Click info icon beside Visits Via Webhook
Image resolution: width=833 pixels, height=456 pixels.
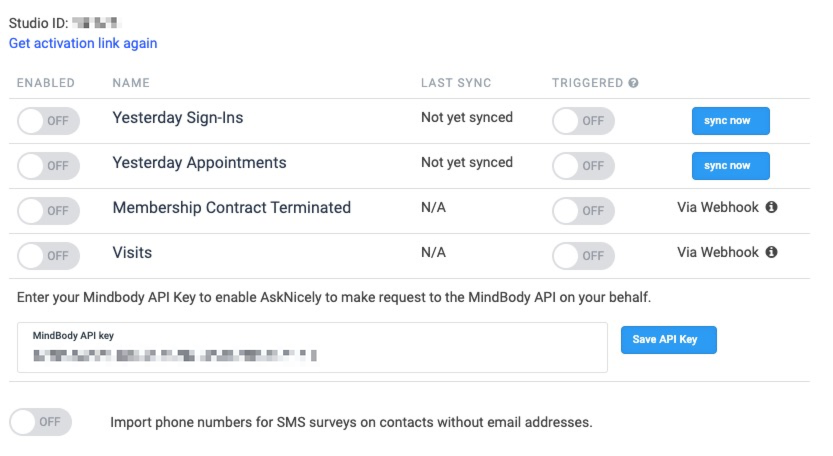tap(771, 253)
